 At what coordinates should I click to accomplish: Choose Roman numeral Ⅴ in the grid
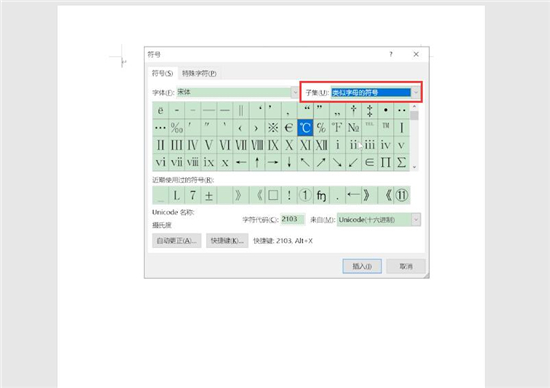tap(208, 145)
